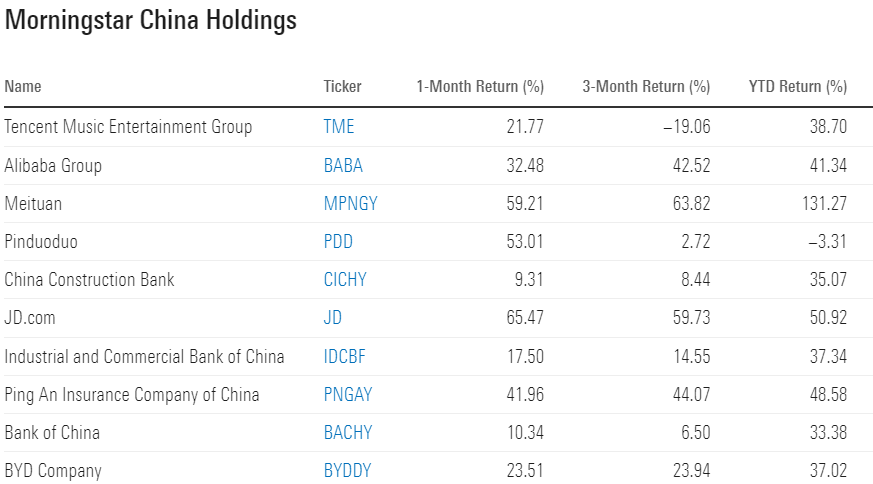This screenshot has width=873, height=484.
Task: Select the Tencent Music Entertainment Group name
Action: click(128, 127)
